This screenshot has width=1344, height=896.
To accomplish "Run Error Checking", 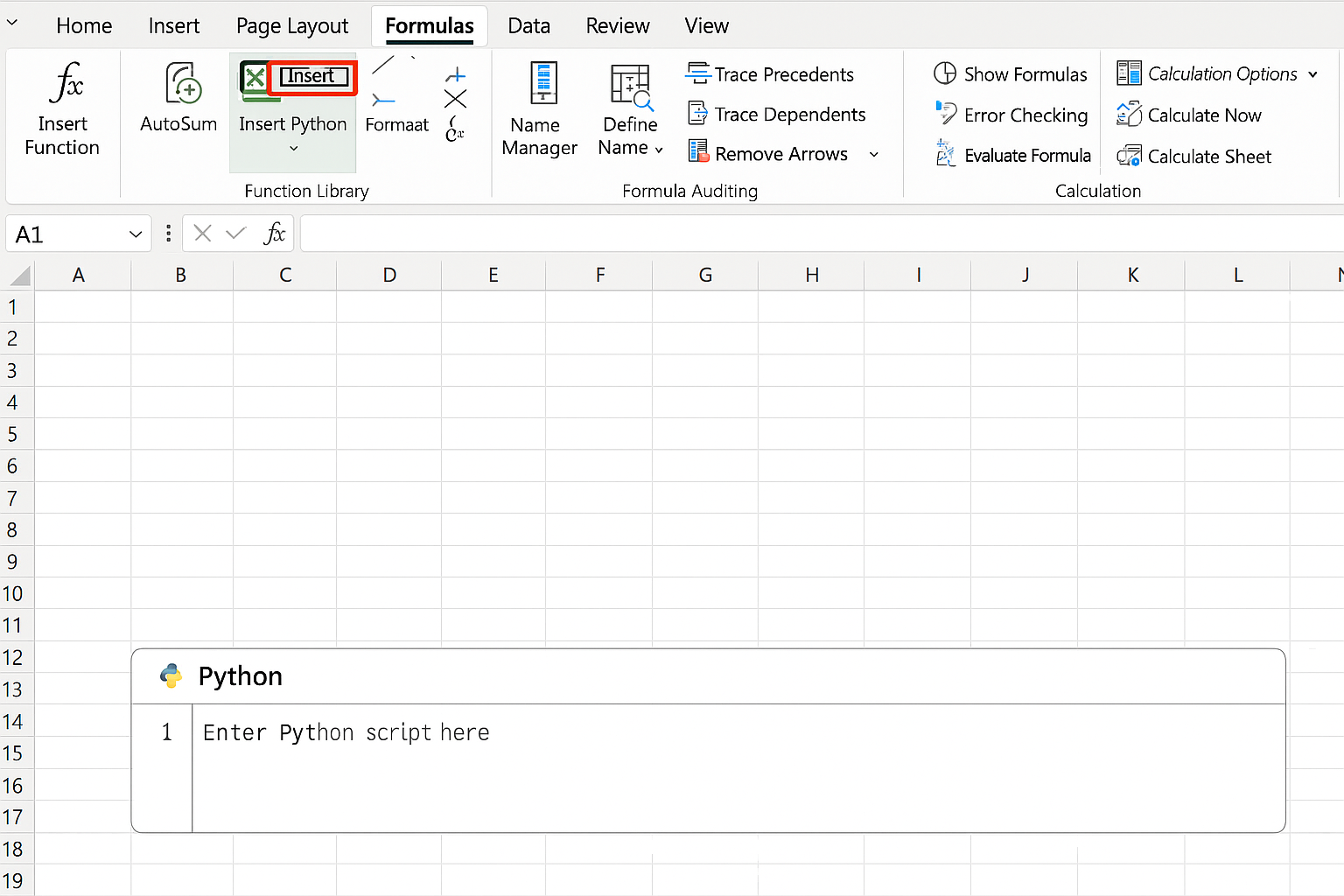I will coord(1011,115).
